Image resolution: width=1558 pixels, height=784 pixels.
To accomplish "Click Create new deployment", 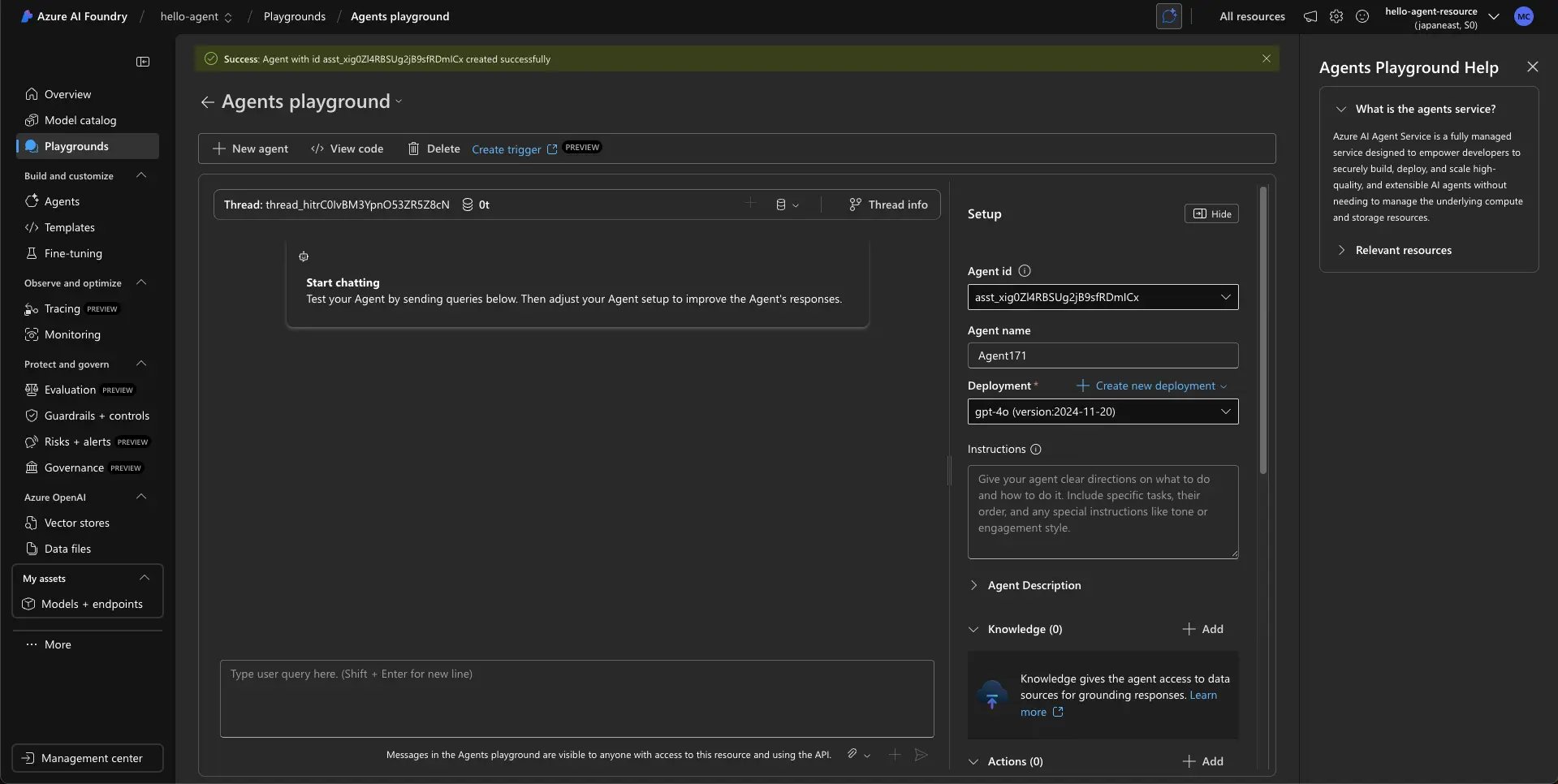I will pos(1151,386).
